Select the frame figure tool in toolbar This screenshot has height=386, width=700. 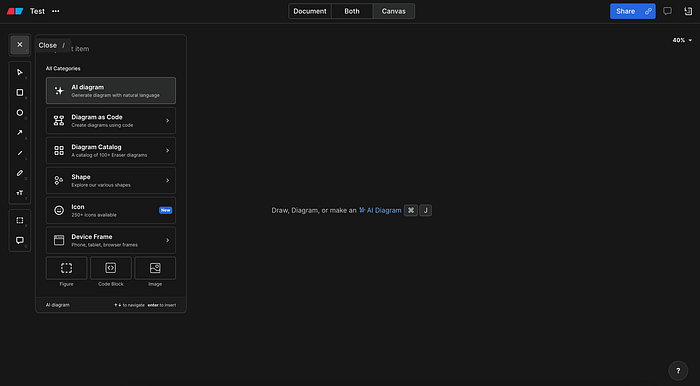click(20, 220)
